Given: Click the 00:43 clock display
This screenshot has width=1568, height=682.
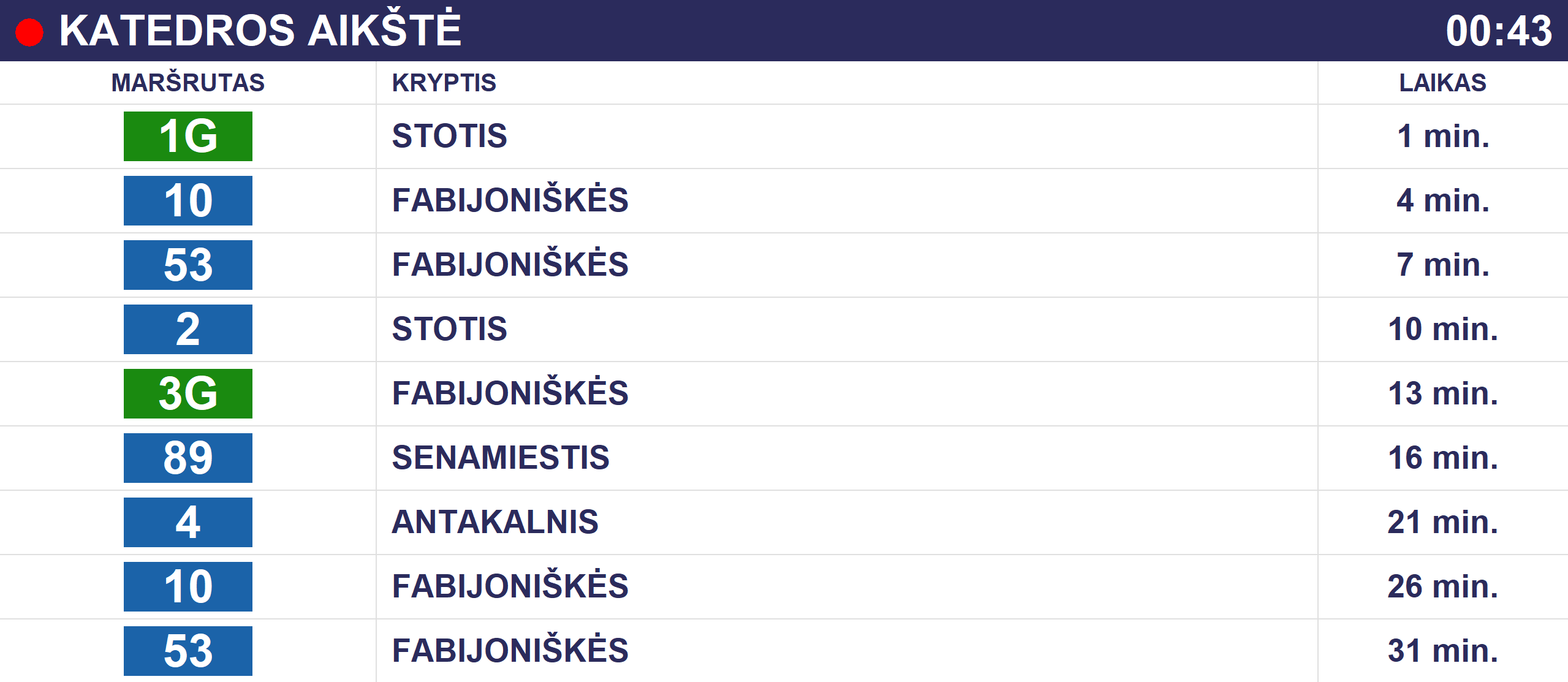Looking at the screenshot, I should 1499,31.
